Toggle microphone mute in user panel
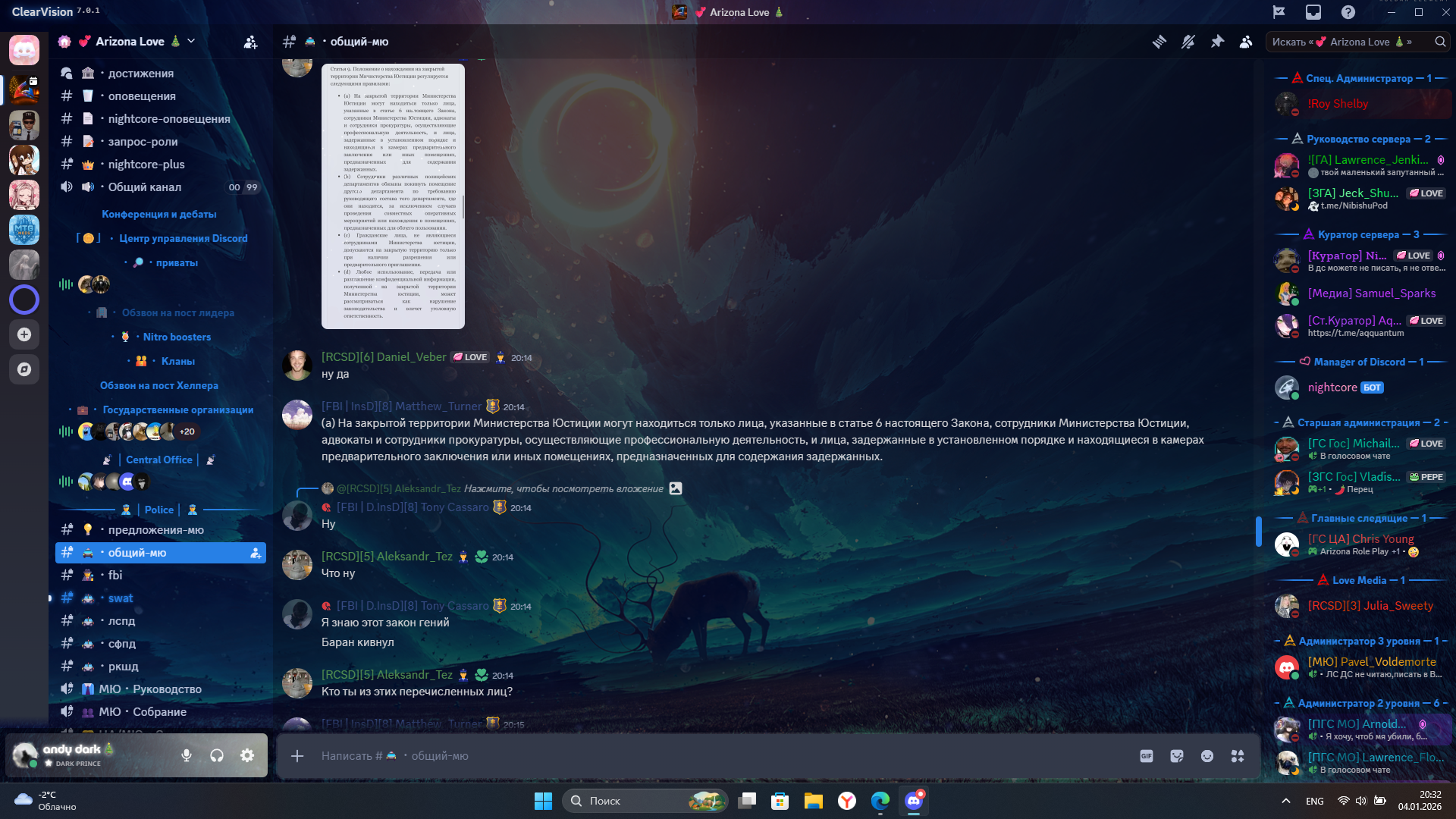 point(187,755)
